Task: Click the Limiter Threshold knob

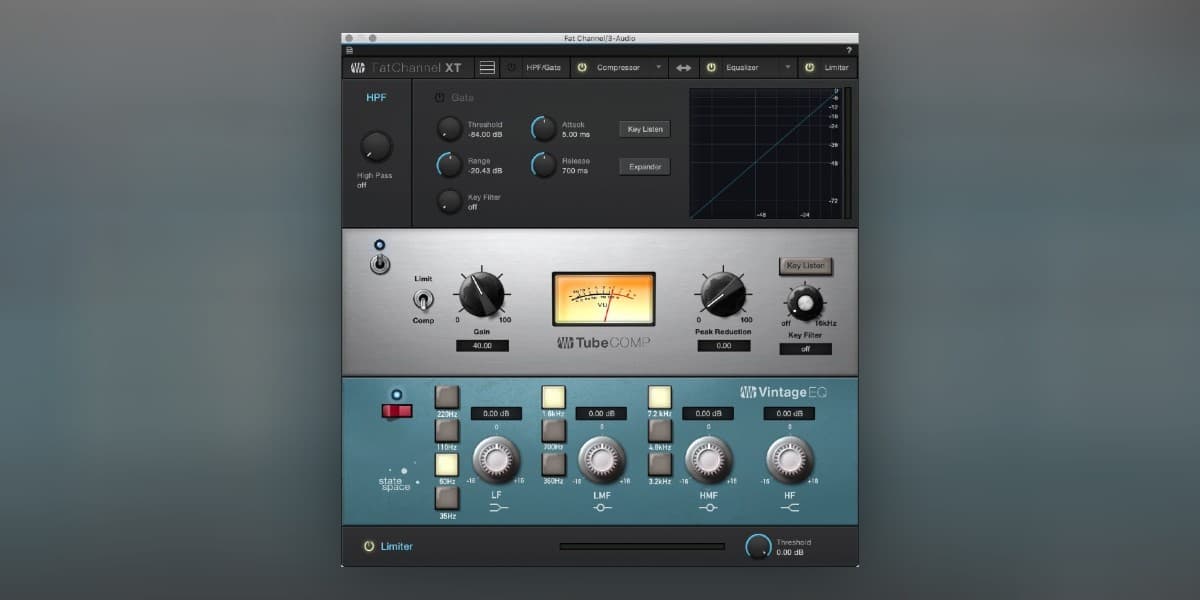Action: point(759,547)
